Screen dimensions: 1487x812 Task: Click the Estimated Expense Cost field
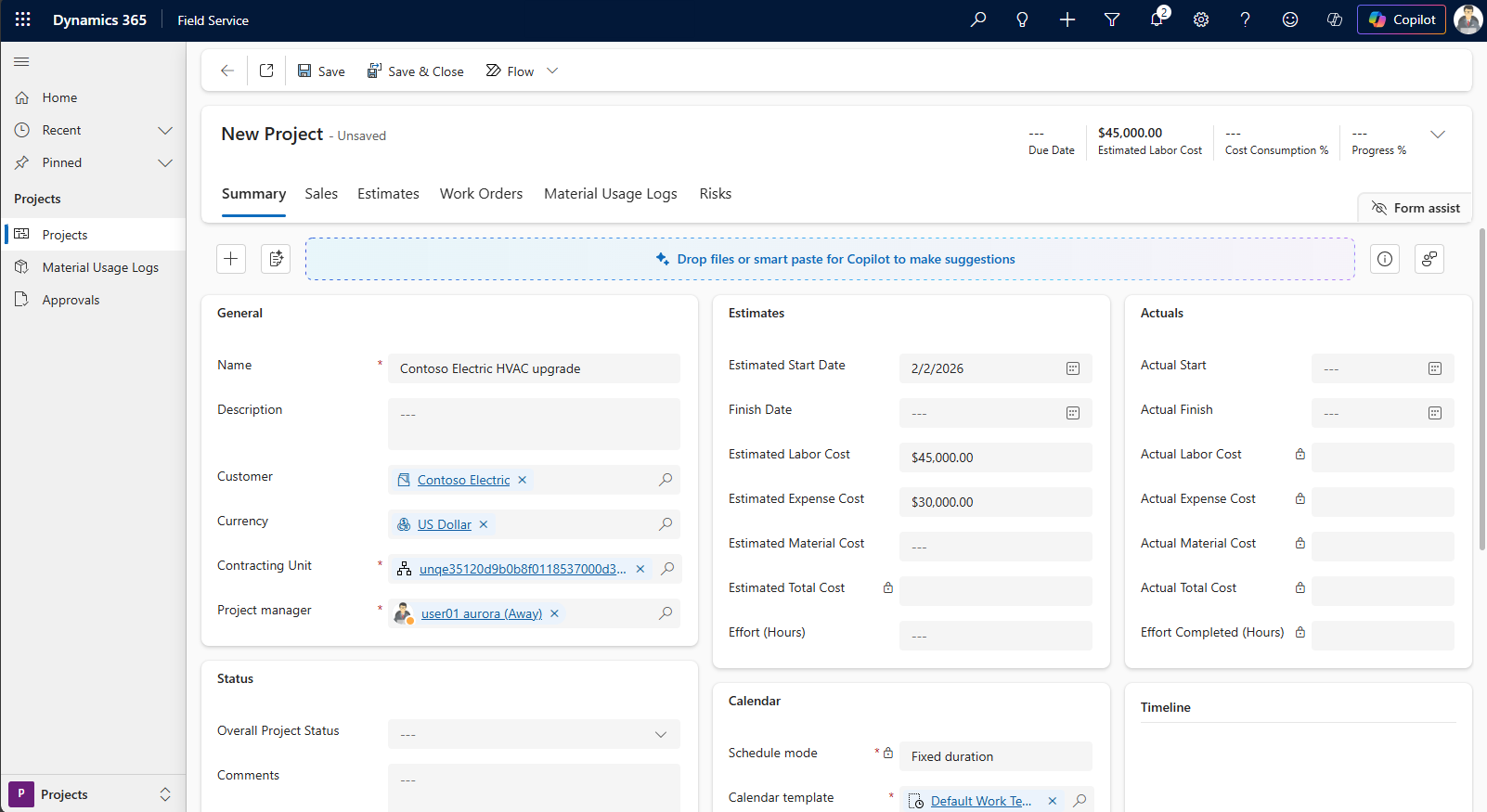pos(996,502)
